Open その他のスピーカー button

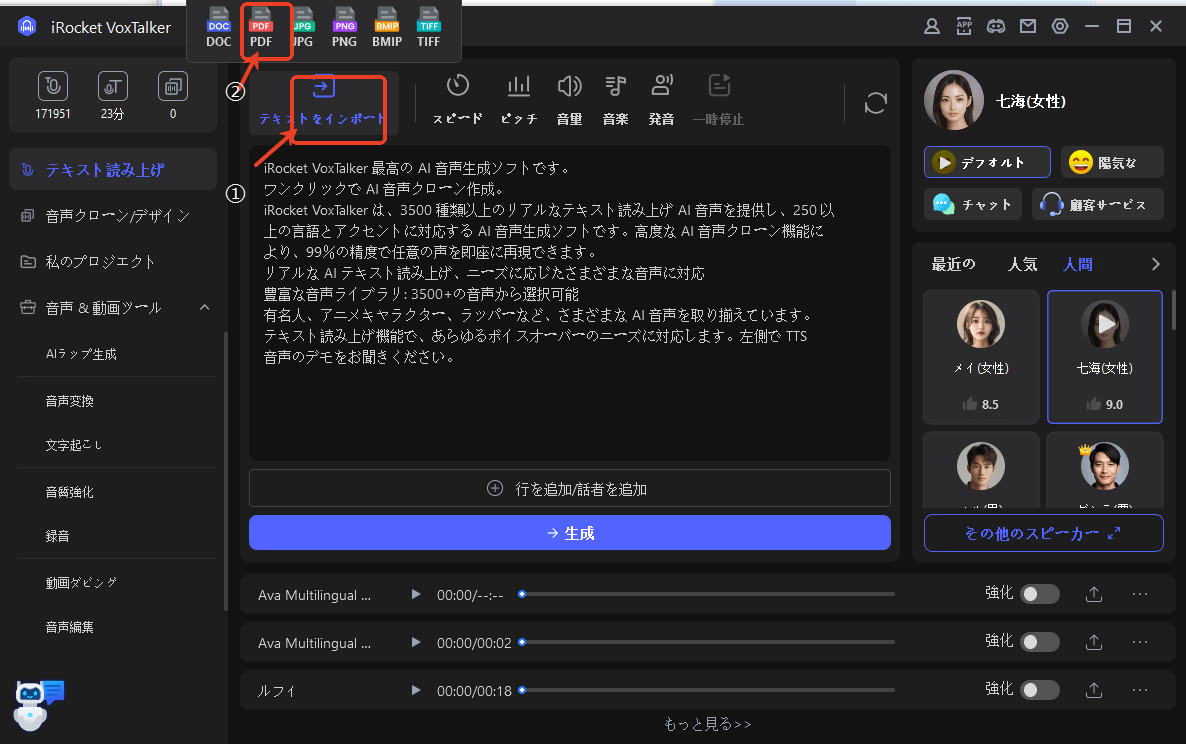(x=1043, y=533)
